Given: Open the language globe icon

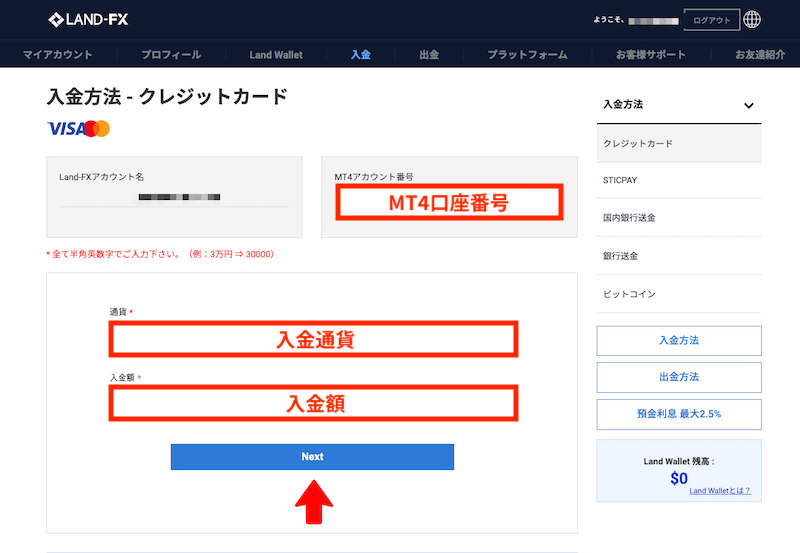Looking at the screenshot, I should click(x=752, y=19).
